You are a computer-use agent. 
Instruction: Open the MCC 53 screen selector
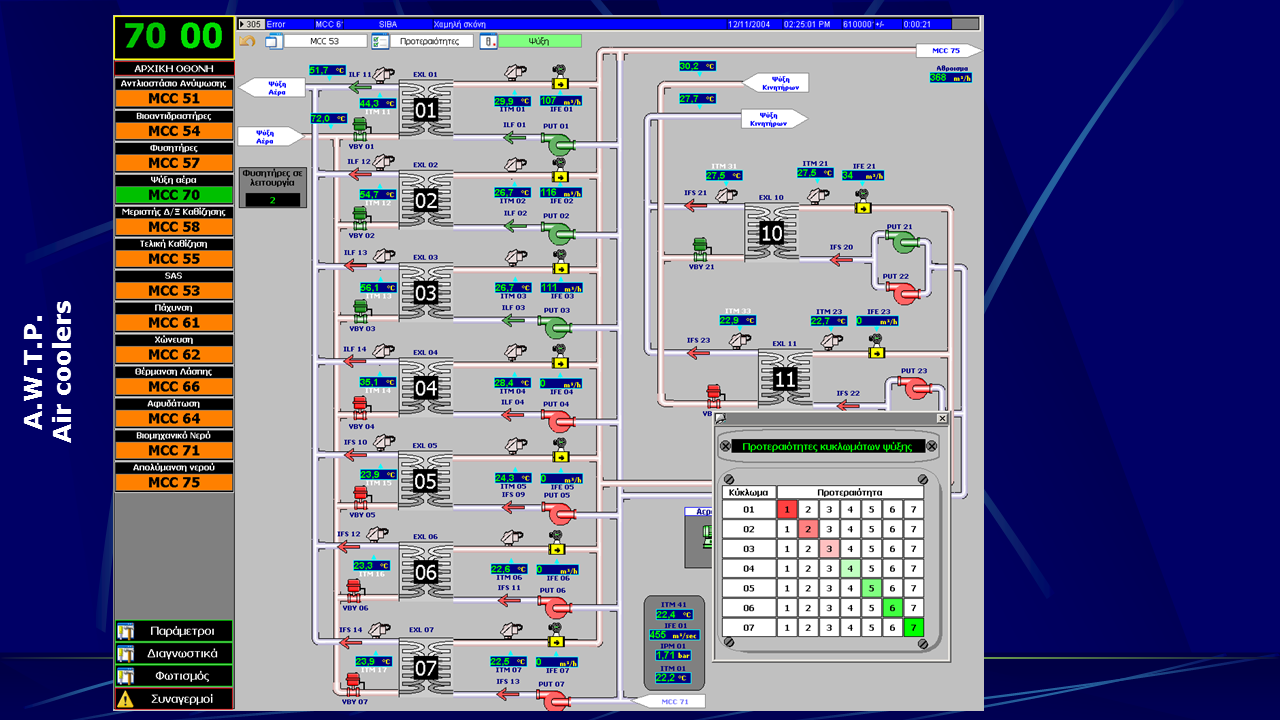325,42
